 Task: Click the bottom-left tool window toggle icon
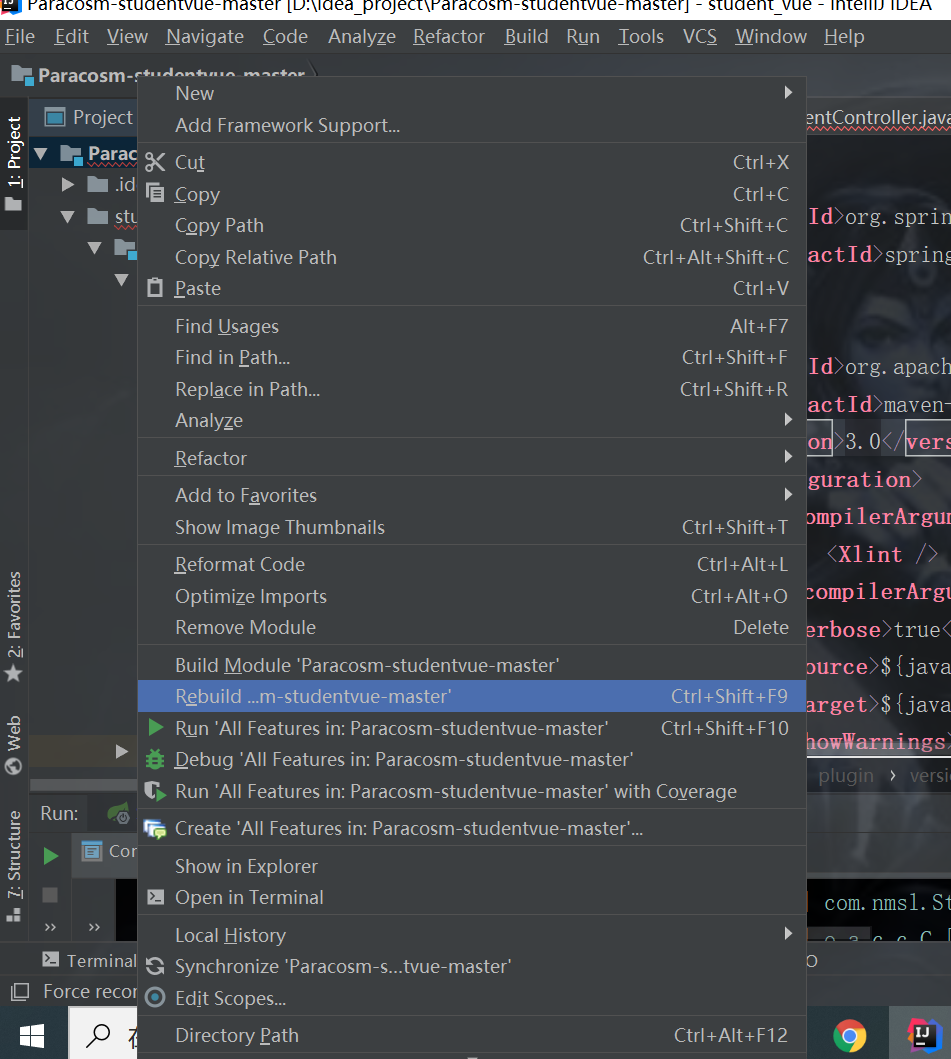(20, 991)
